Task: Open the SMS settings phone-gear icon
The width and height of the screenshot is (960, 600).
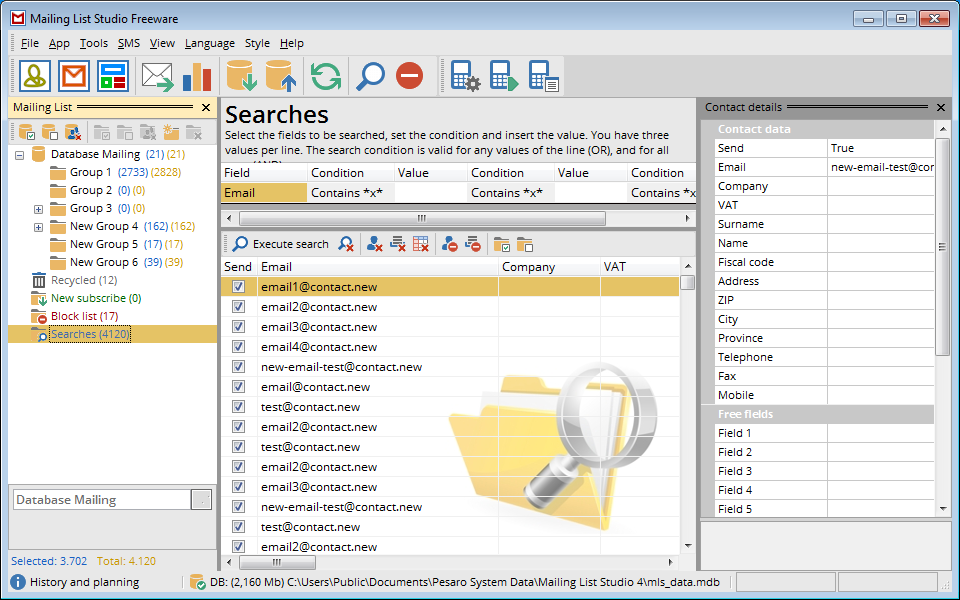Action: click(x=465, y=76)
